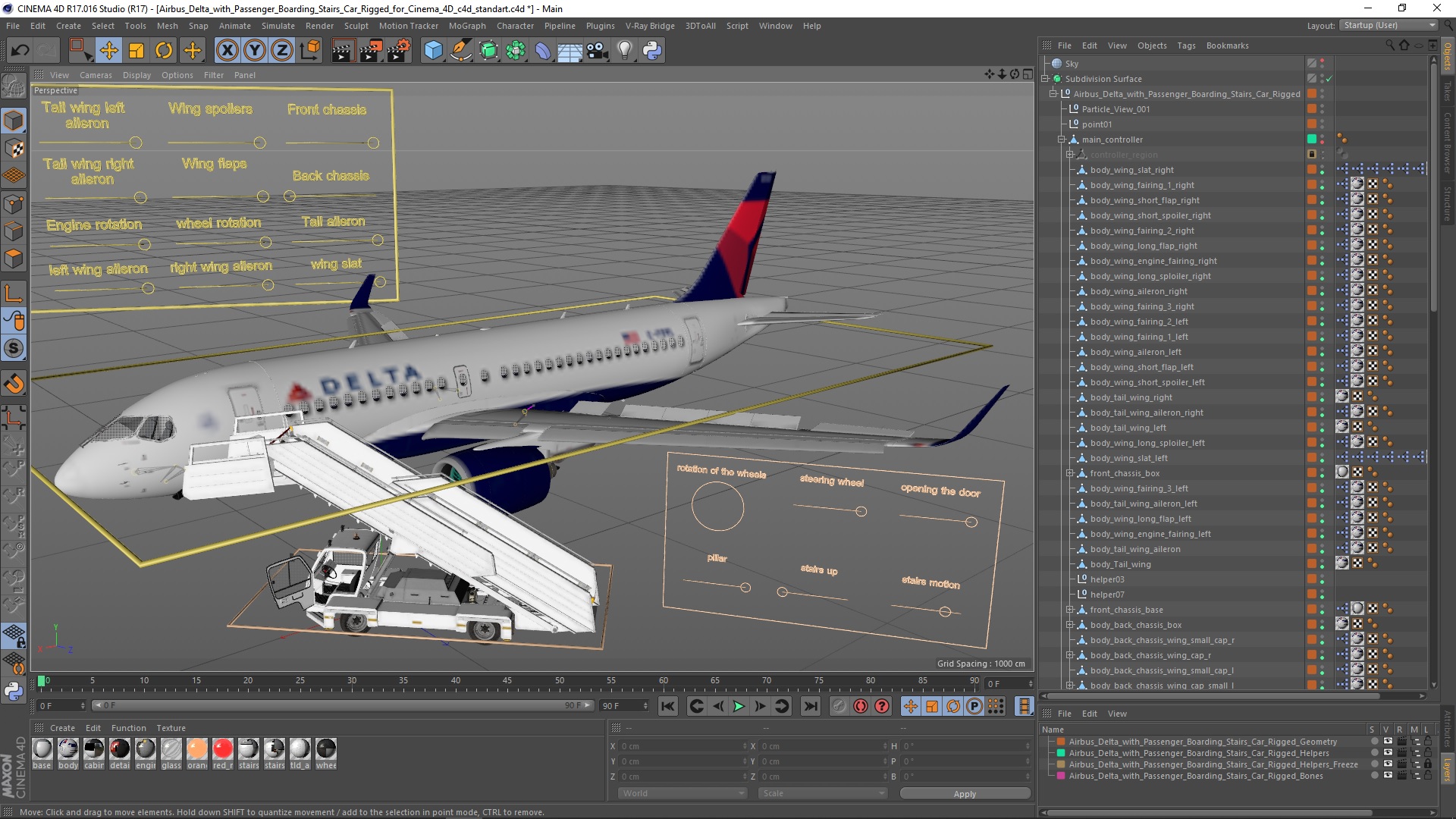
Task: Select the Scale tool
Action: (136, 51)
